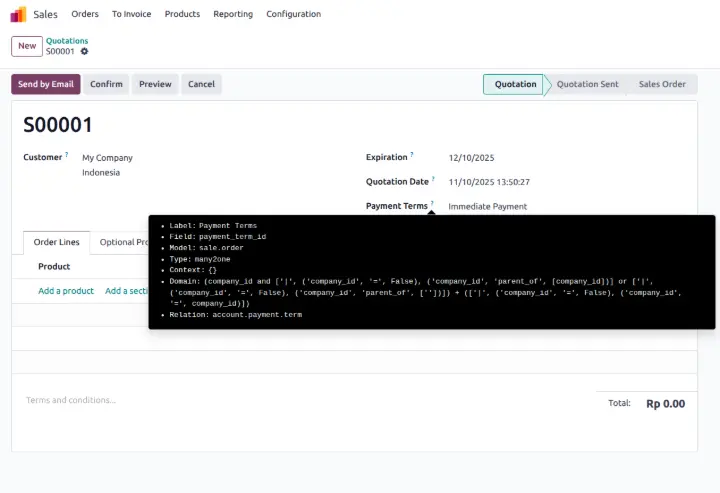Click the Payment Terms help question mark
Viewport: 720px width, 493px height.
coord(432,204)
